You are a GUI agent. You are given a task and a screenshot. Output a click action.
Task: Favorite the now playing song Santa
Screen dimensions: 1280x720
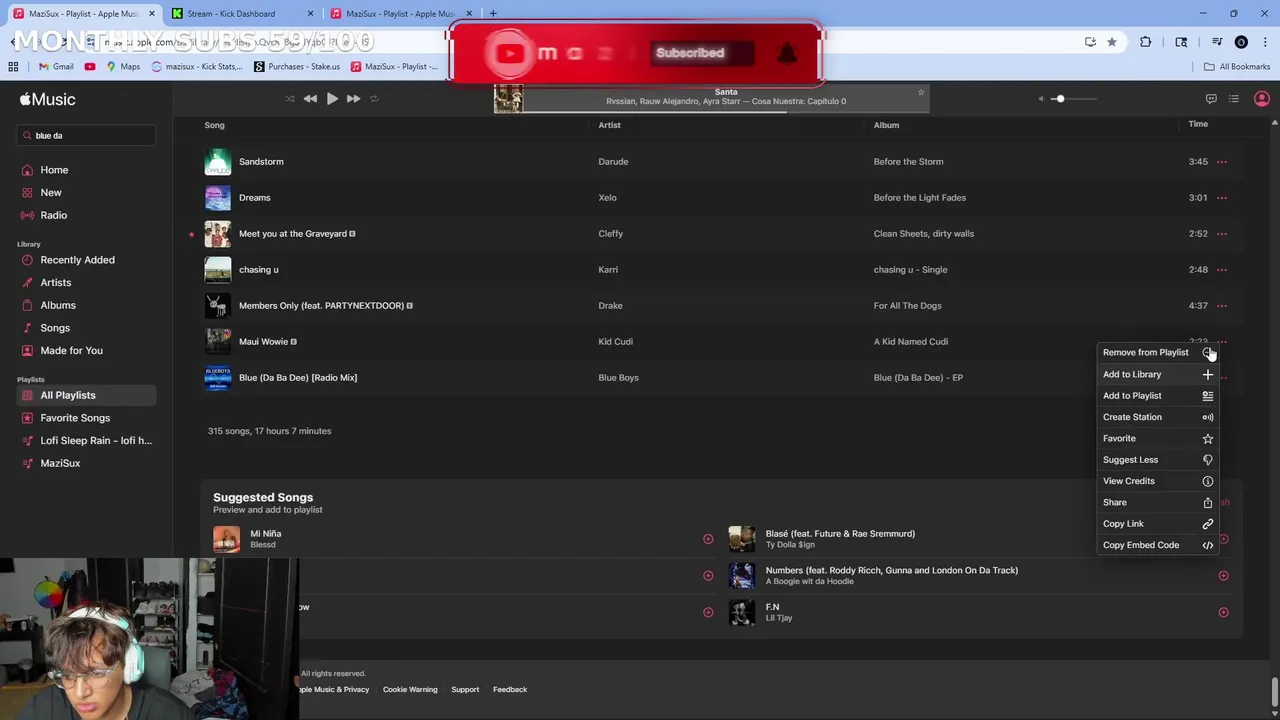[x=921, y=92]
